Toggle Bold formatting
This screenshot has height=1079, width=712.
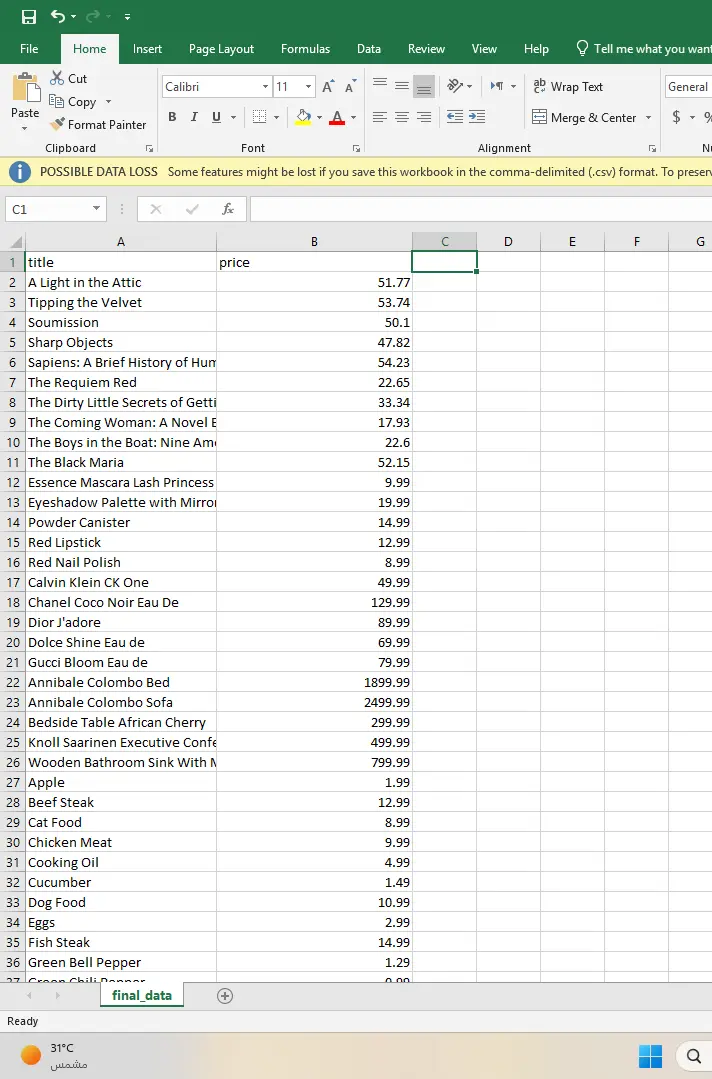point(172,117)
